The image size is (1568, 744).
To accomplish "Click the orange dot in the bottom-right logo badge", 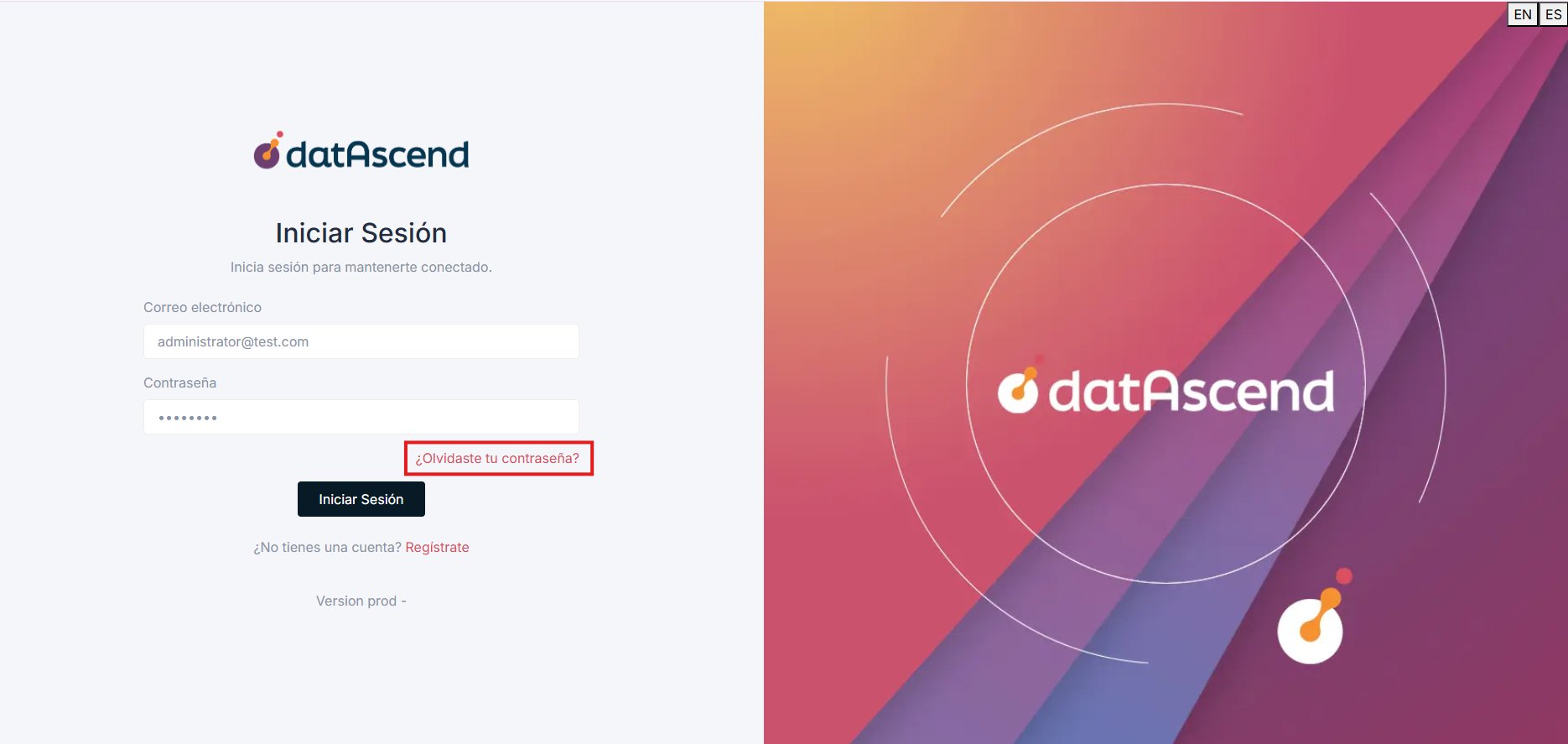I will click(x=1332, y=598).
